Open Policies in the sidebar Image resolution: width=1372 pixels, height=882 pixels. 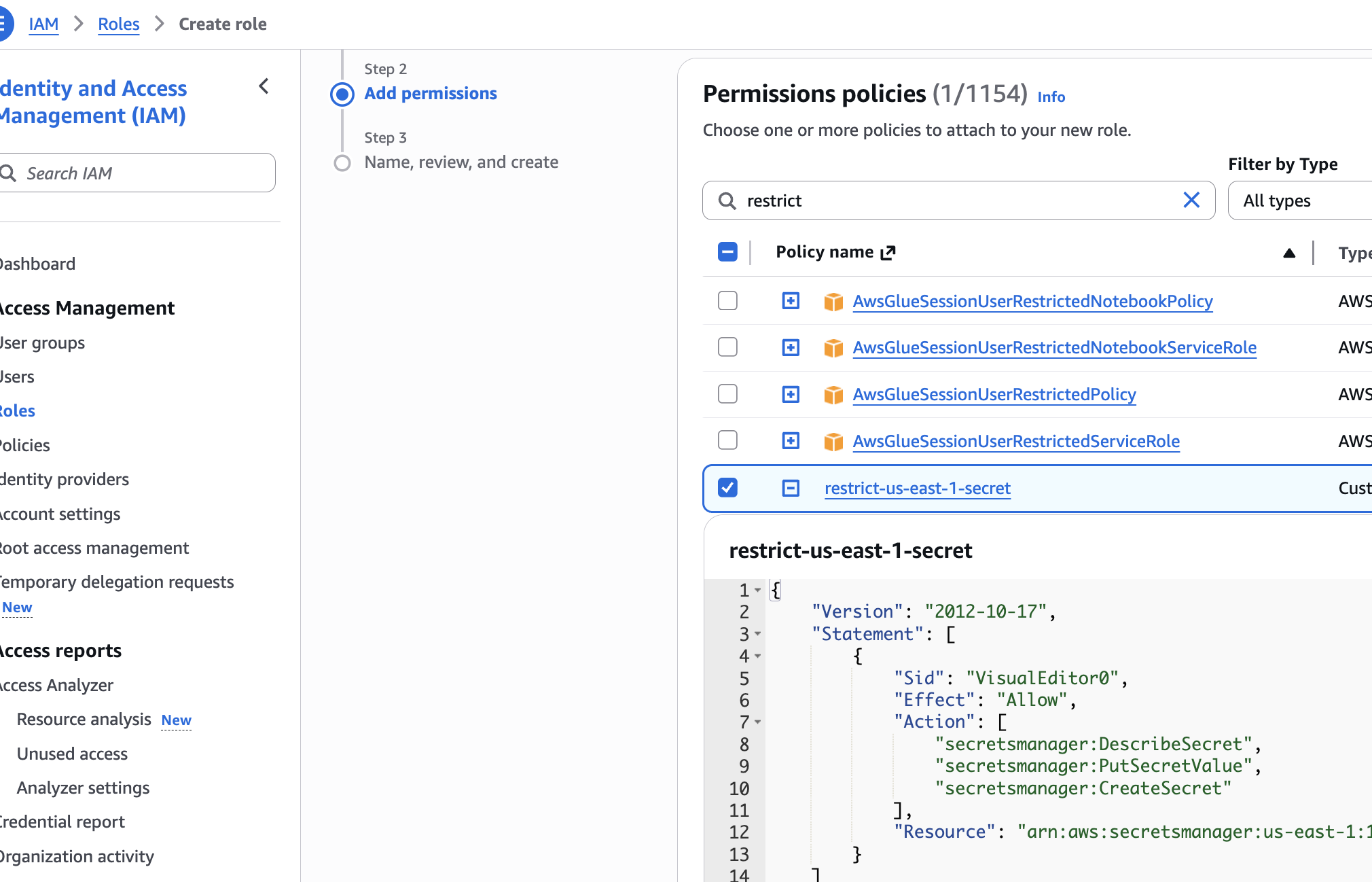(x=24, y=445)
